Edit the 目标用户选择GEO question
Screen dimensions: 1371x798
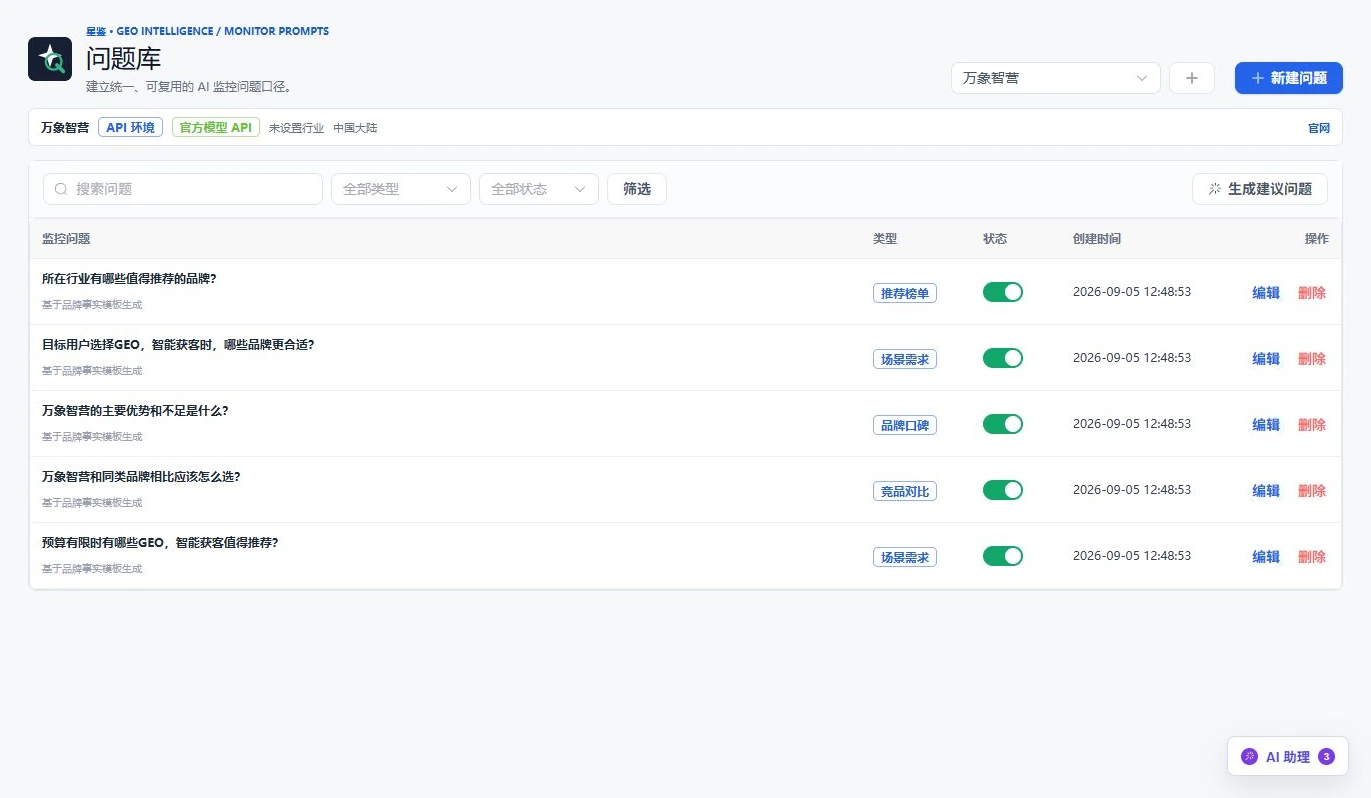pyautogui.click(x=1266, y=359)
